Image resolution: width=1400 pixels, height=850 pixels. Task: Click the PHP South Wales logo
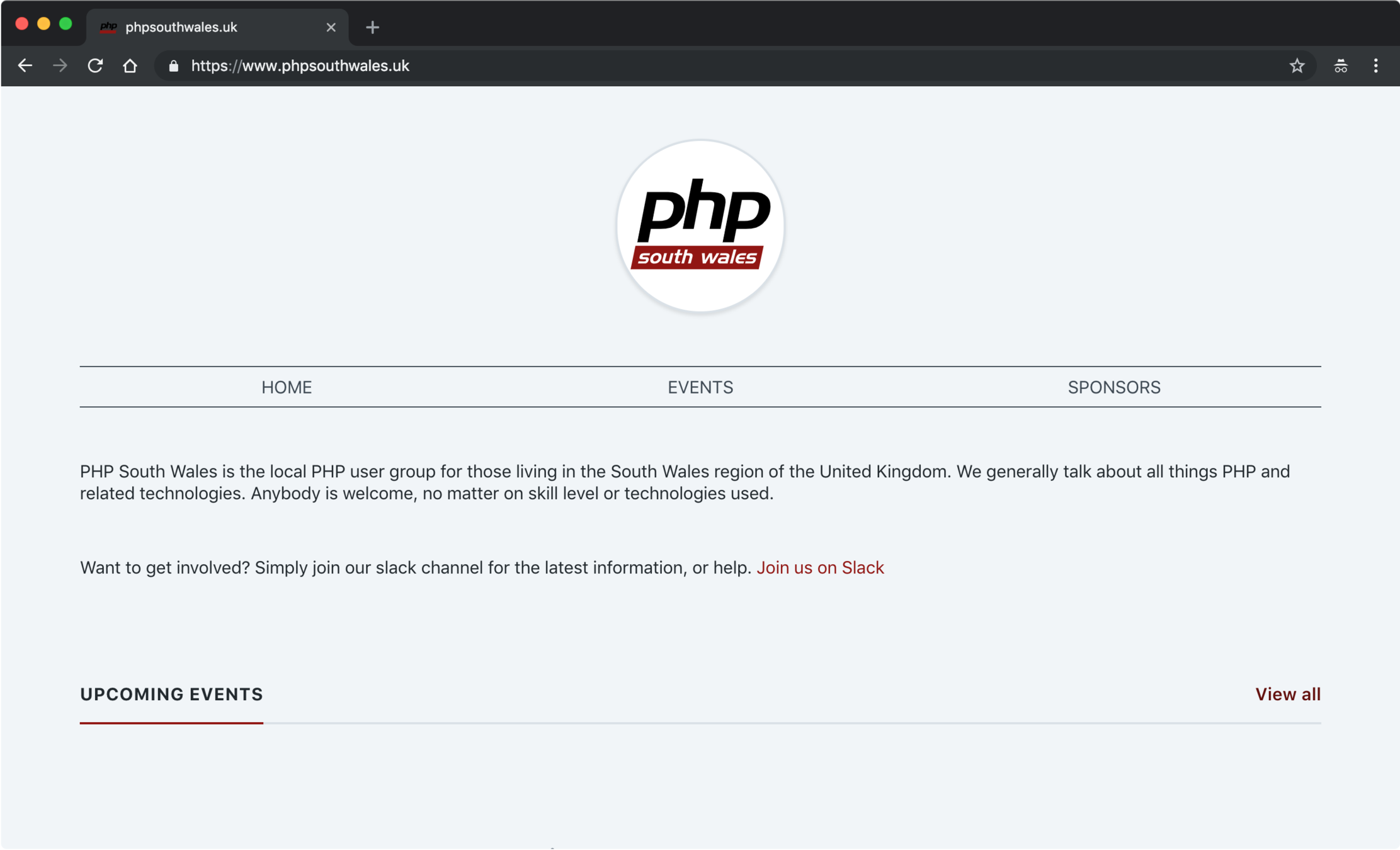coord(700,226)
